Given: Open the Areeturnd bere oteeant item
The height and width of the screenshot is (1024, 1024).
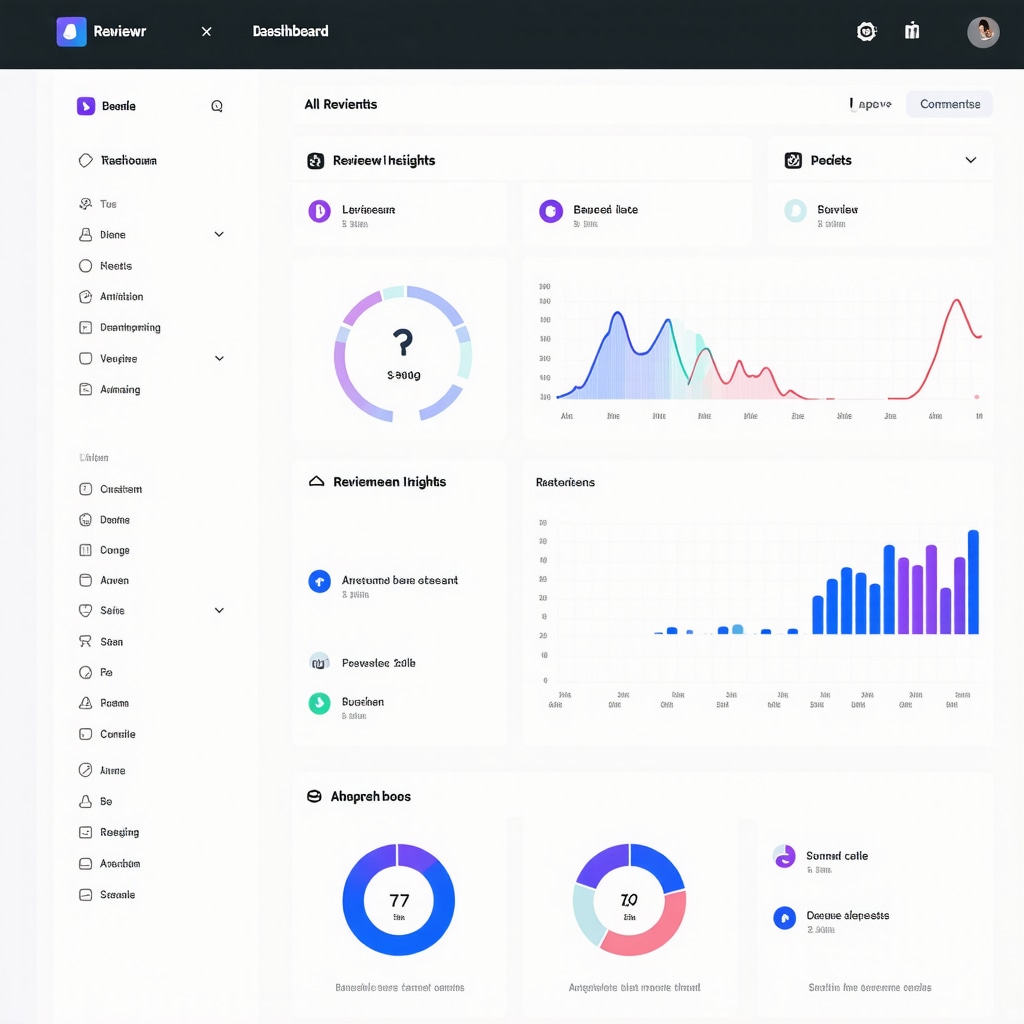Looking at the screenshot, I should point(383,584).
